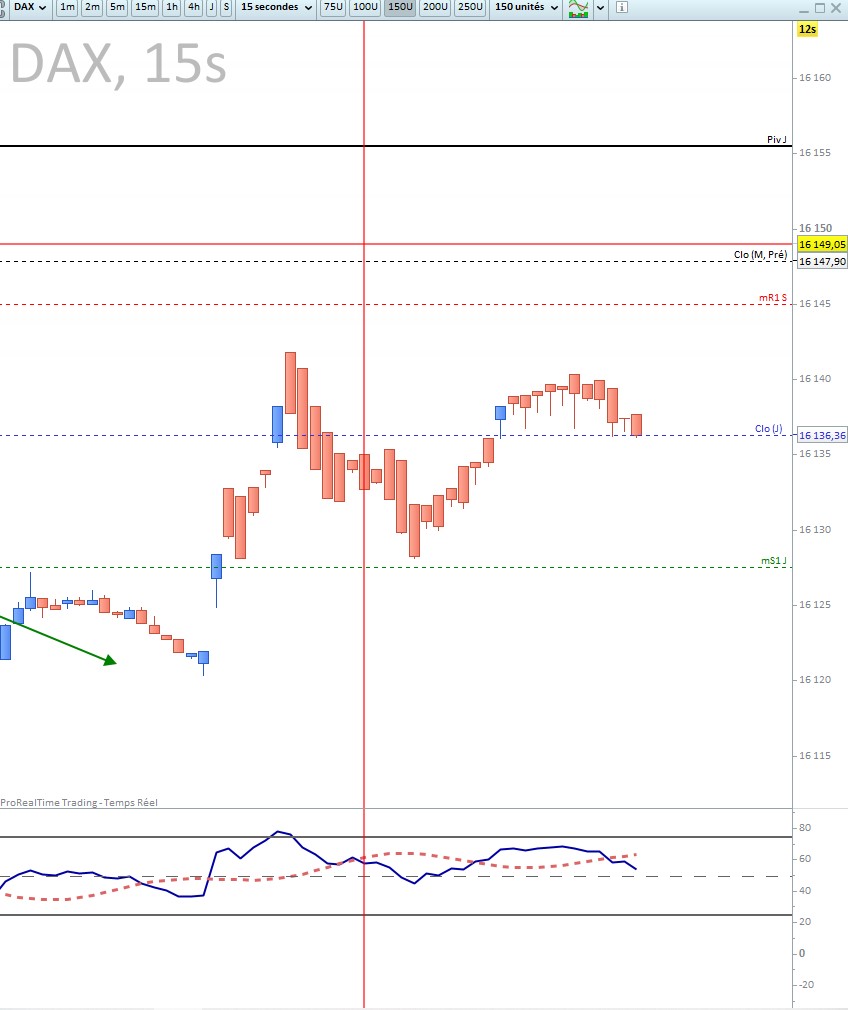
Task: Select the 2m timeframe button
Action: (92, 7)
